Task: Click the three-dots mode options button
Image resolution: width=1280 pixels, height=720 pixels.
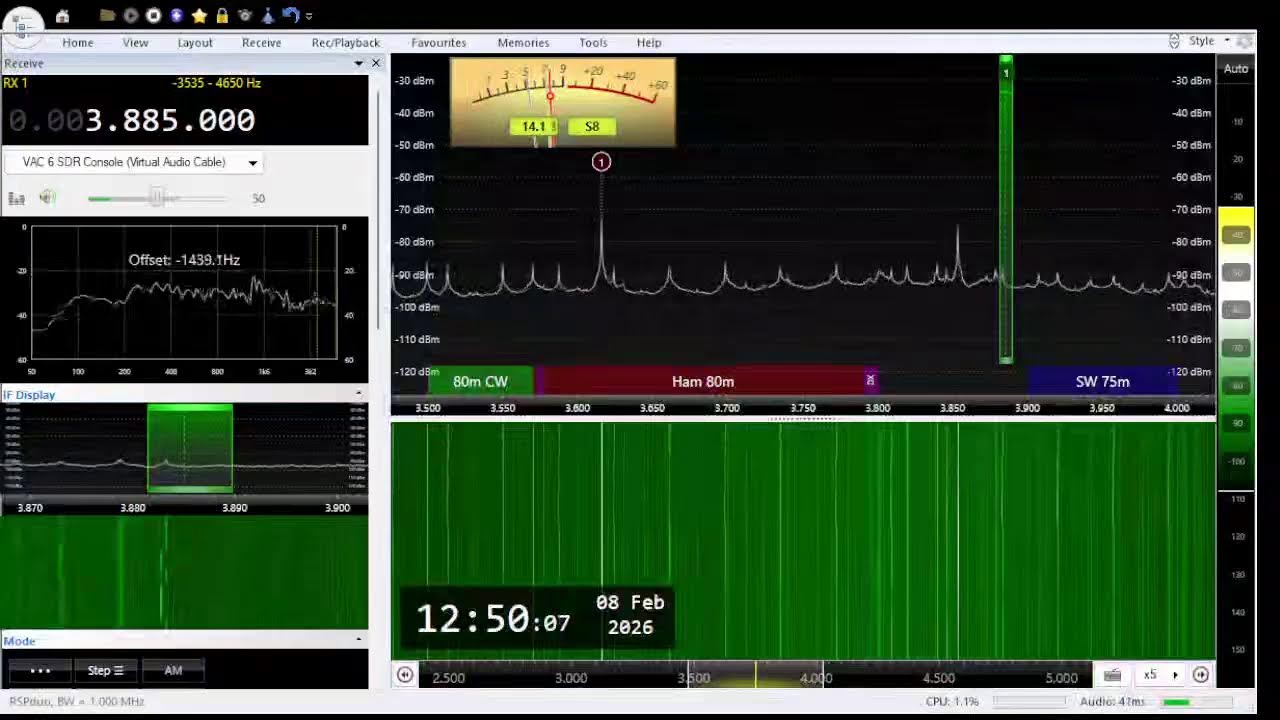Action: (x=40, y=671)
